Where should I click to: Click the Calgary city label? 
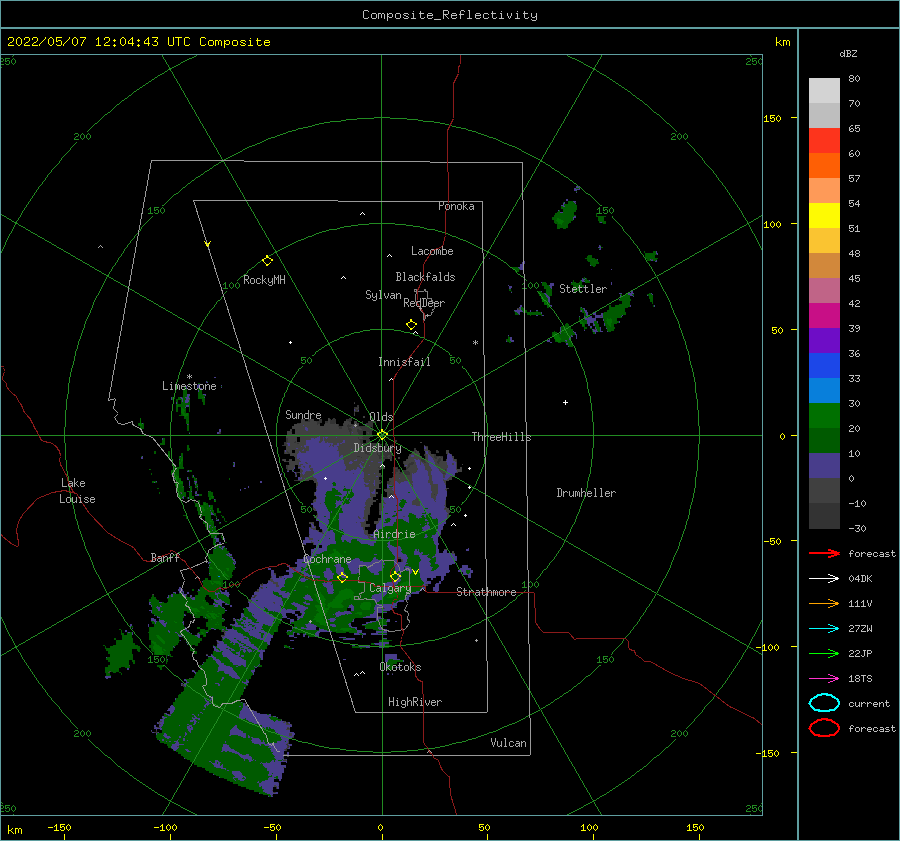[x=390, y=588]
